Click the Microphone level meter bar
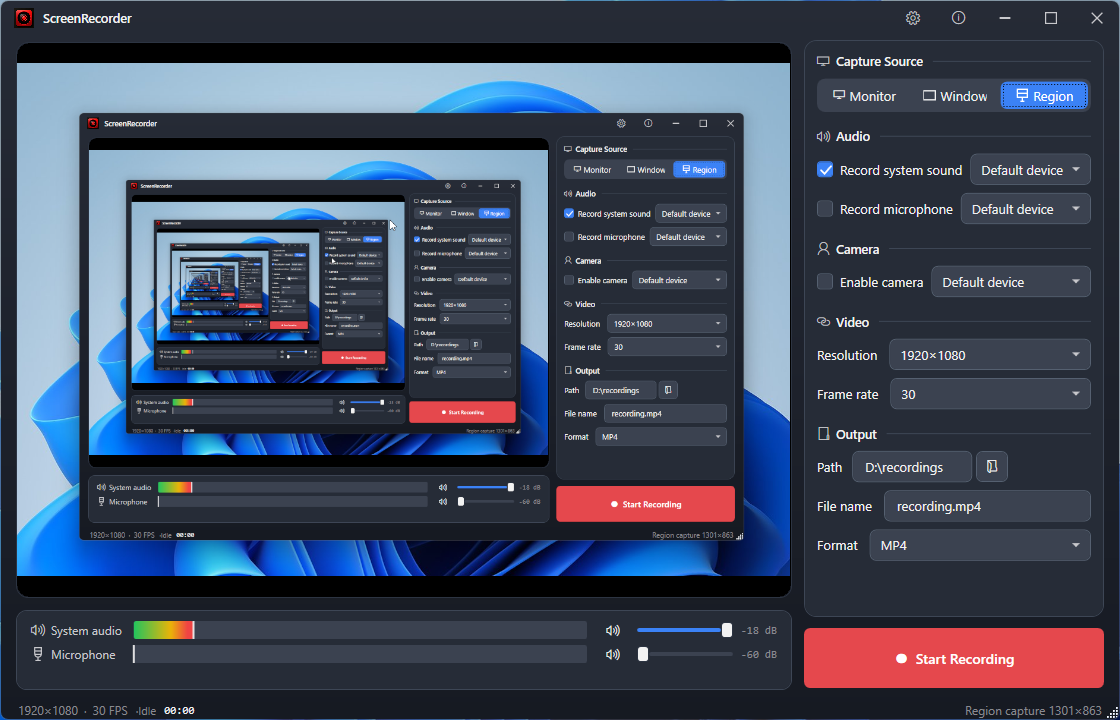 point(360,654)
